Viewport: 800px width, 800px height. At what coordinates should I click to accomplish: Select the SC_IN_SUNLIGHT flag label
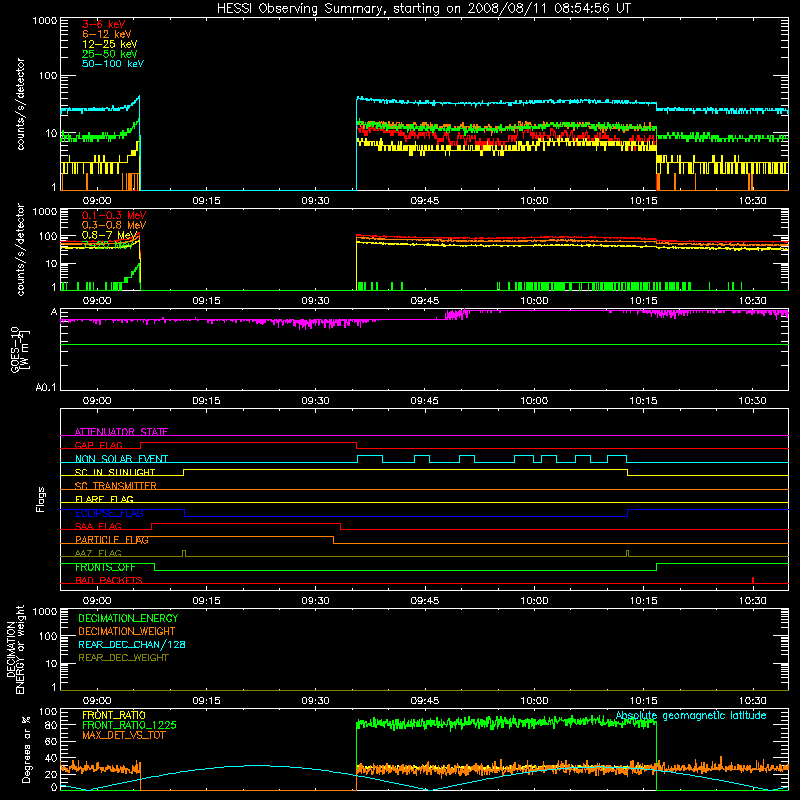pos(115,472)
